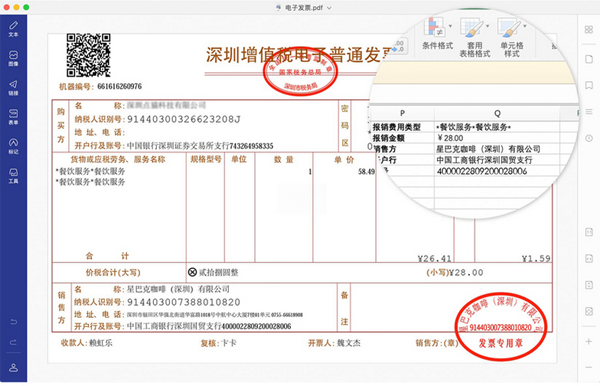This screenshot has width=600, height=386.
Task: Click the (小写)¥28.00 total
Action: tap(455, 272)
